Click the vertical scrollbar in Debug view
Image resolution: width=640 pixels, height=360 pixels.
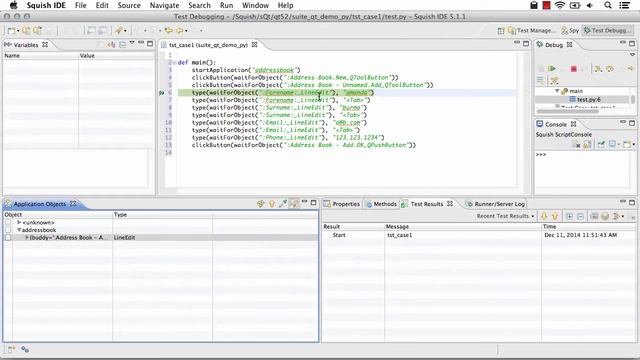point(633,99)
